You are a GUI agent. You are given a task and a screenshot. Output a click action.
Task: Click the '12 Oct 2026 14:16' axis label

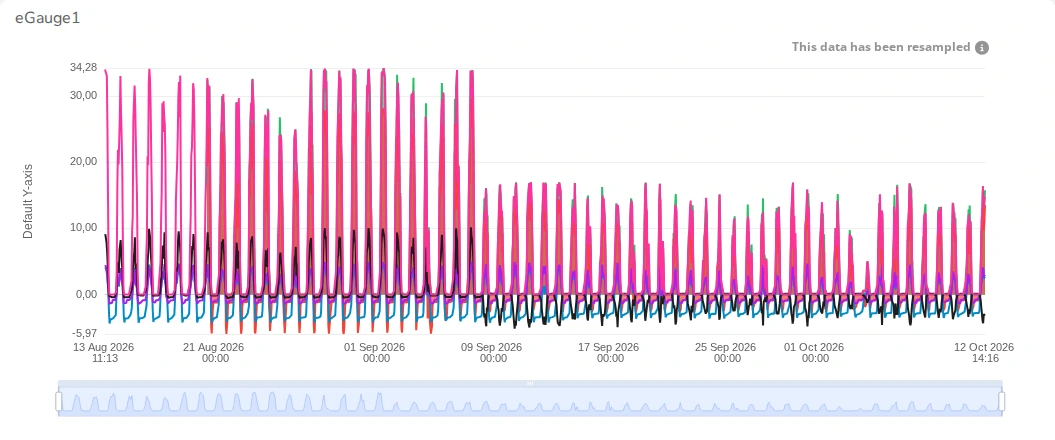coord(984,353)
